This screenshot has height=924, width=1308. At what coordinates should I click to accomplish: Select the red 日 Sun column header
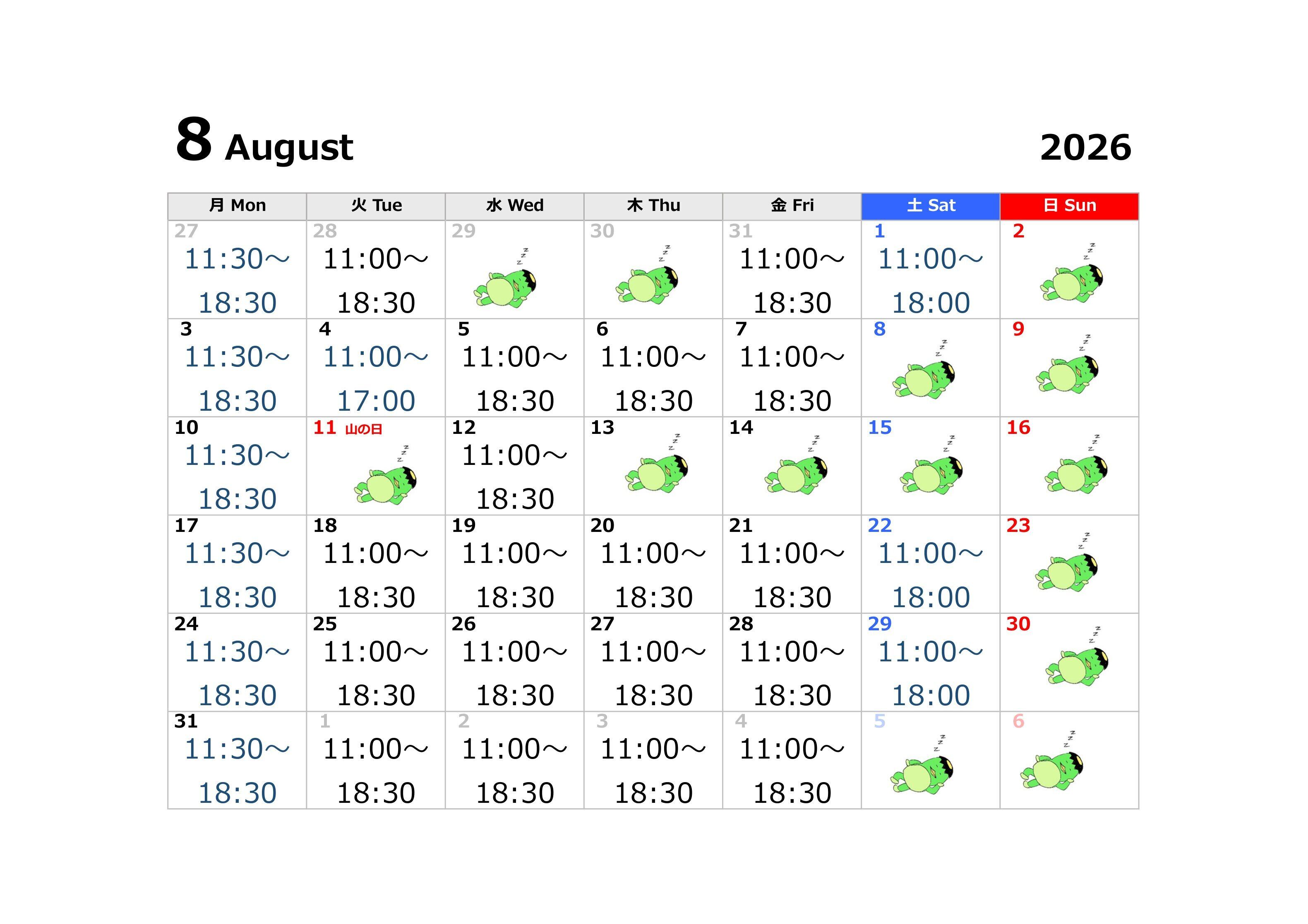tap(1069, 206)
